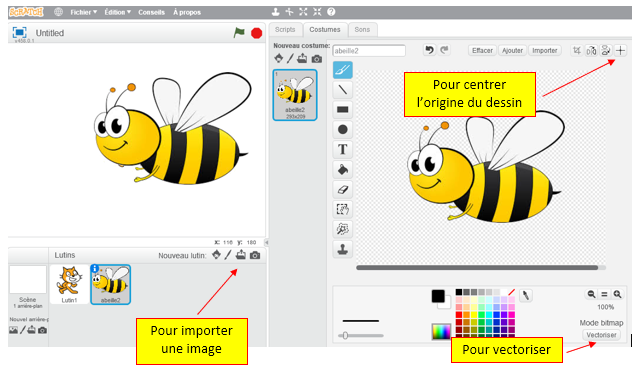Open the Sons tab
Image resolution: width=638 pixels, height=368 pixels.
click(362, 30)
